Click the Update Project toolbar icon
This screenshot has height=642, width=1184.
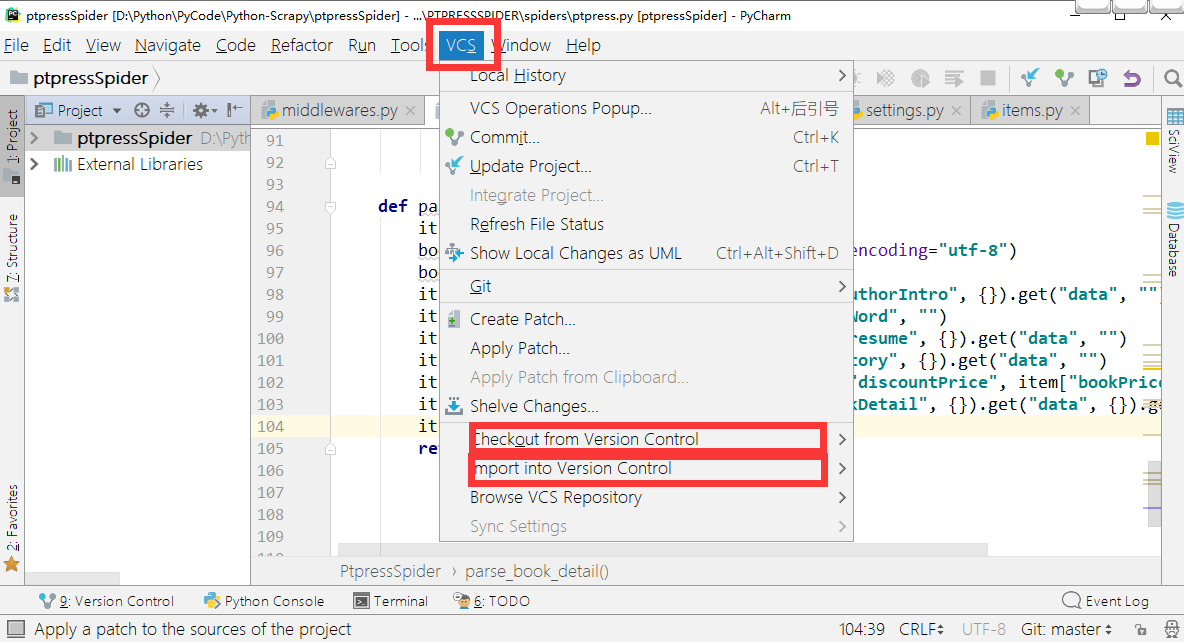click(1029, 77)
